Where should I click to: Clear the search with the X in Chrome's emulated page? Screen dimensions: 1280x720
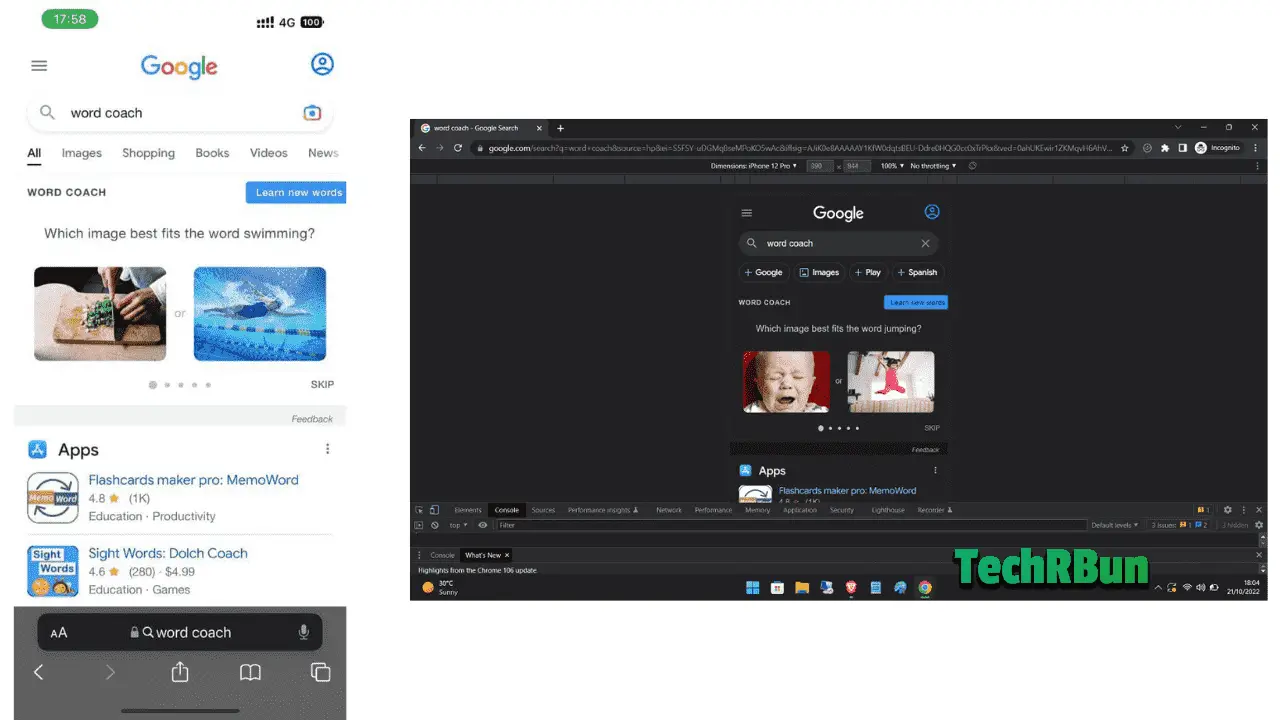925,243
